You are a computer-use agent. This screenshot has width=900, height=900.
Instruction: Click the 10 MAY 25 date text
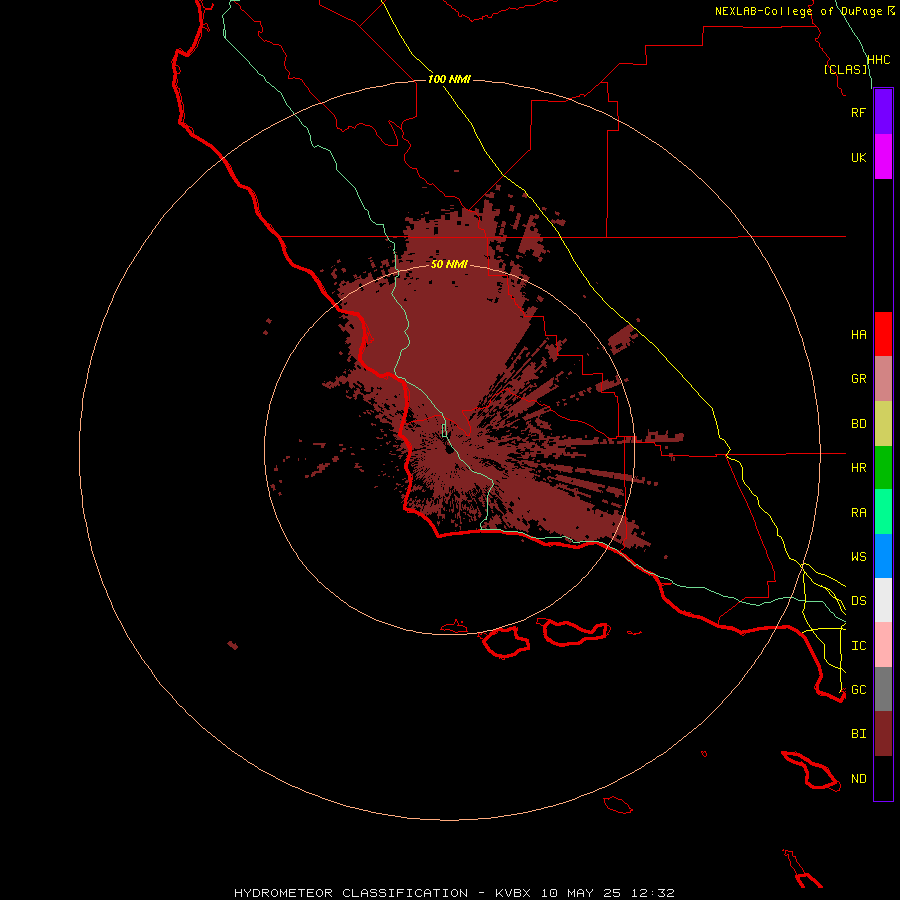click(581, 893)
